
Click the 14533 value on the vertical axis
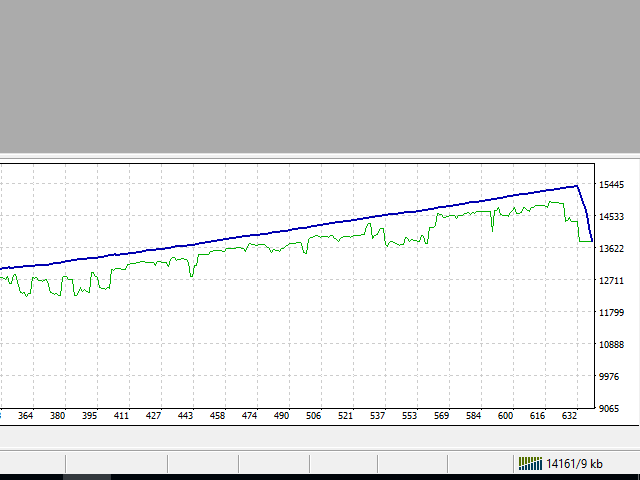(x=612, y=217)
